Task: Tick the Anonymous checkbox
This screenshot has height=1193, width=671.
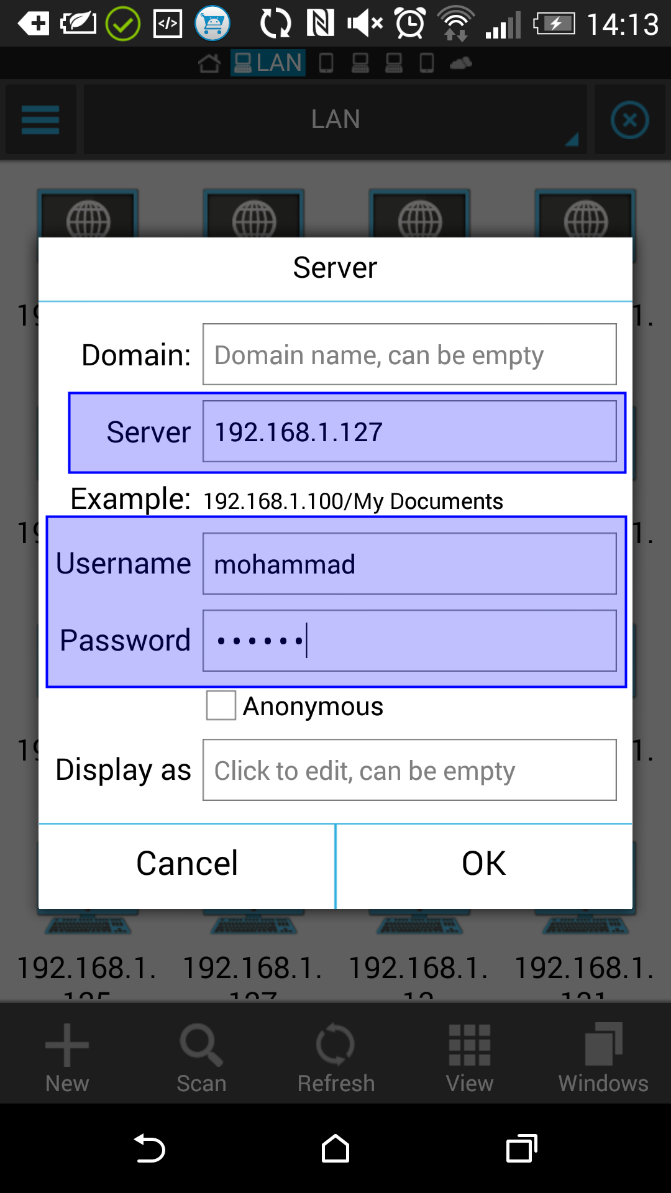Action: [x=221, y=706]
